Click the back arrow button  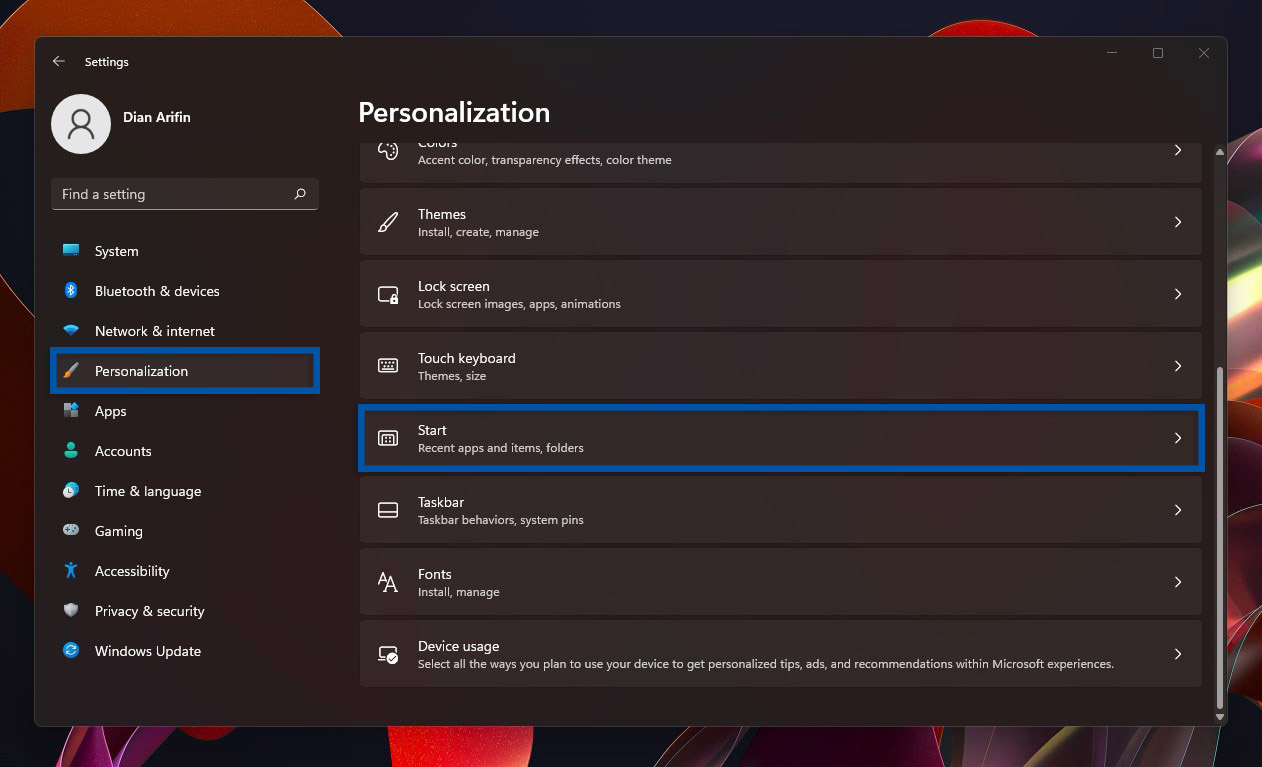pos(59,61)
